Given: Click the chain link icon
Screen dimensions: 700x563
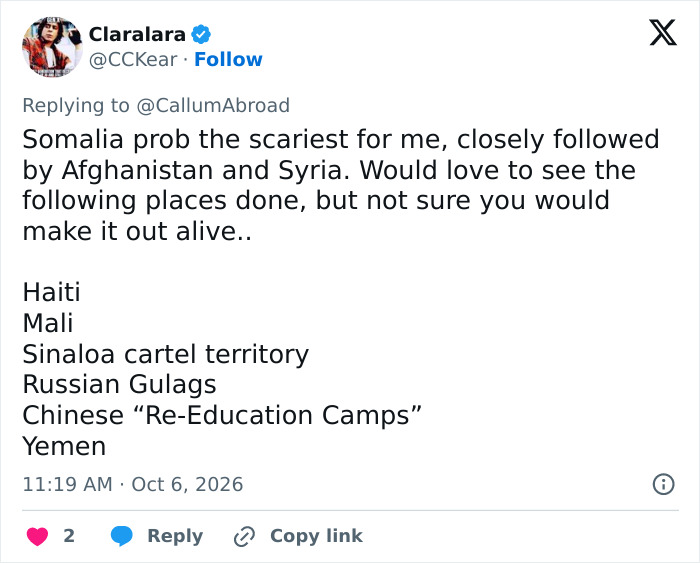Looking at the screenshot, I should (244, 536).
